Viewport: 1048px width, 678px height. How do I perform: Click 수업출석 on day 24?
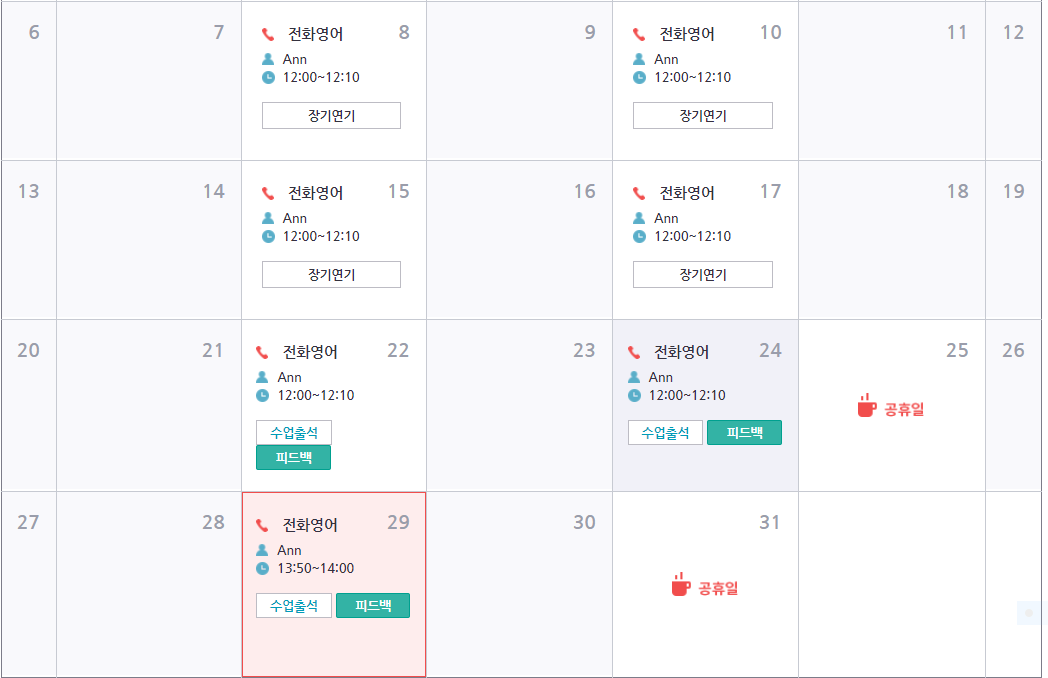pos(665,433)
